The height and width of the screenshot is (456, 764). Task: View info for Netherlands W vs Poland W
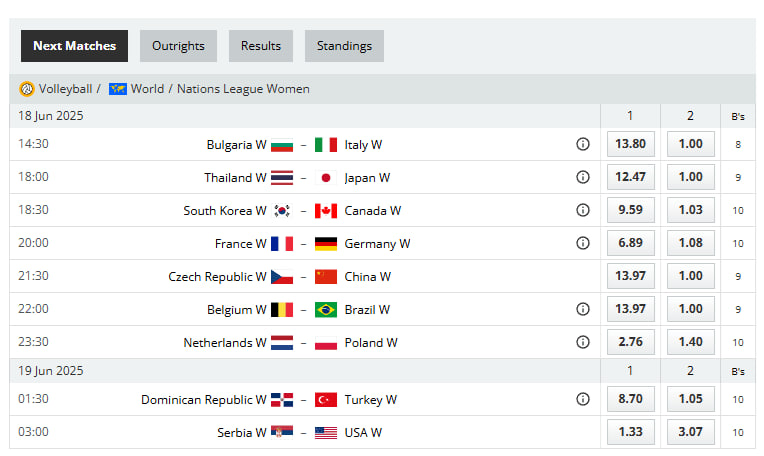pyautogui.click(x=583, y=342)
